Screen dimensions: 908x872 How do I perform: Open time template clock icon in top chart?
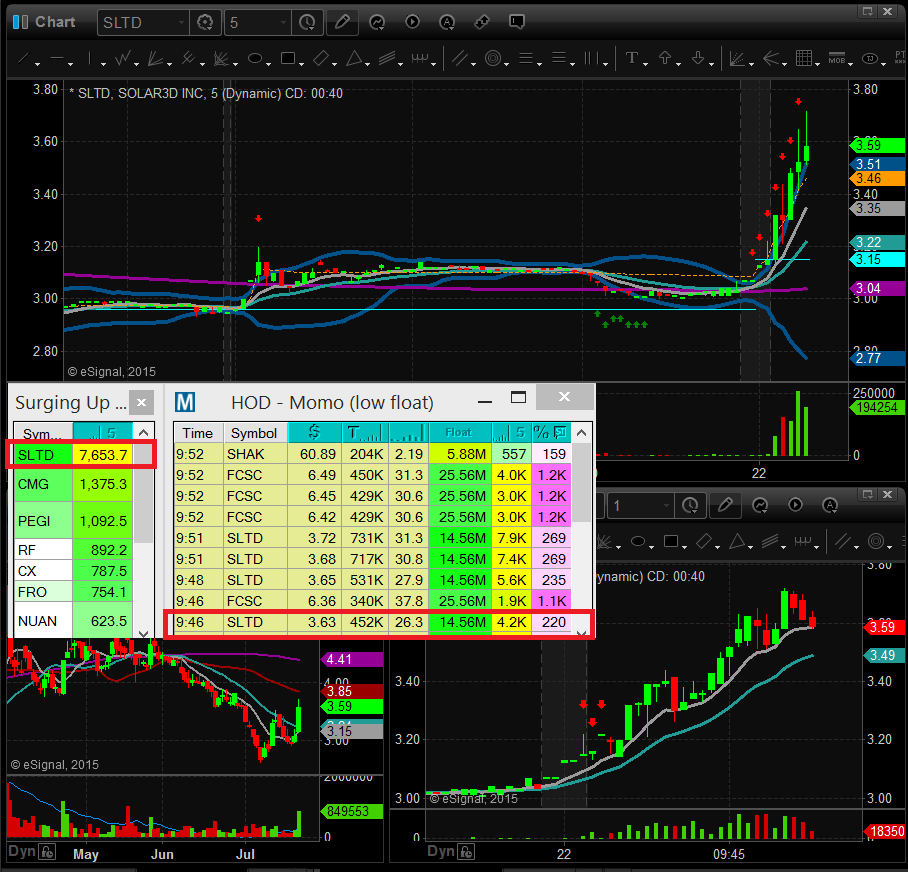pyautogui.click(x=307, y=23)
